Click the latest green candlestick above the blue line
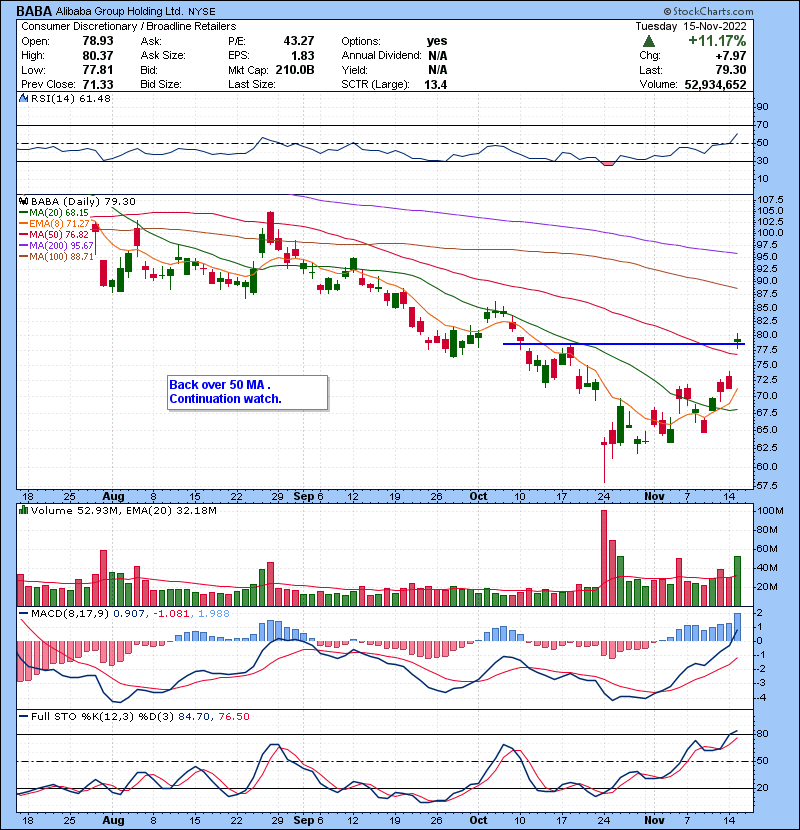The height and width of the screenshot is (830, 800). [x=738, y=340]
